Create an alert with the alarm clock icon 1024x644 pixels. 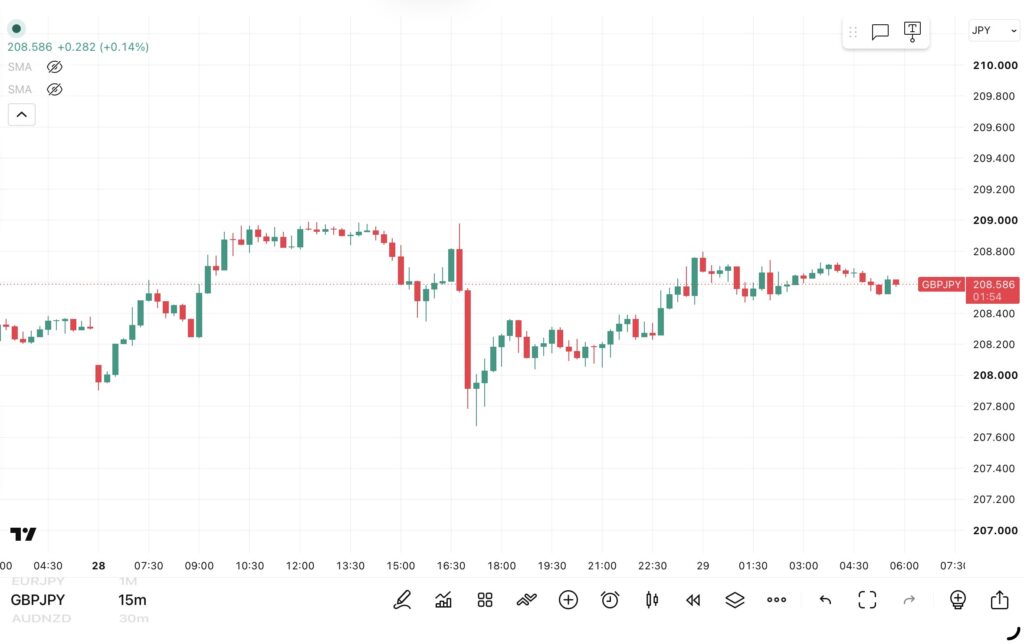pyautogui.click(x=610, y=600)
